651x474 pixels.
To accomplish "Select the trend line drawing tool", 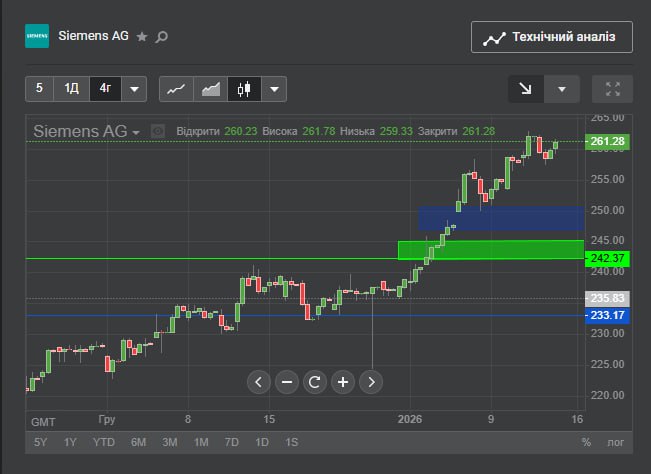I will (x=525, y=89).
